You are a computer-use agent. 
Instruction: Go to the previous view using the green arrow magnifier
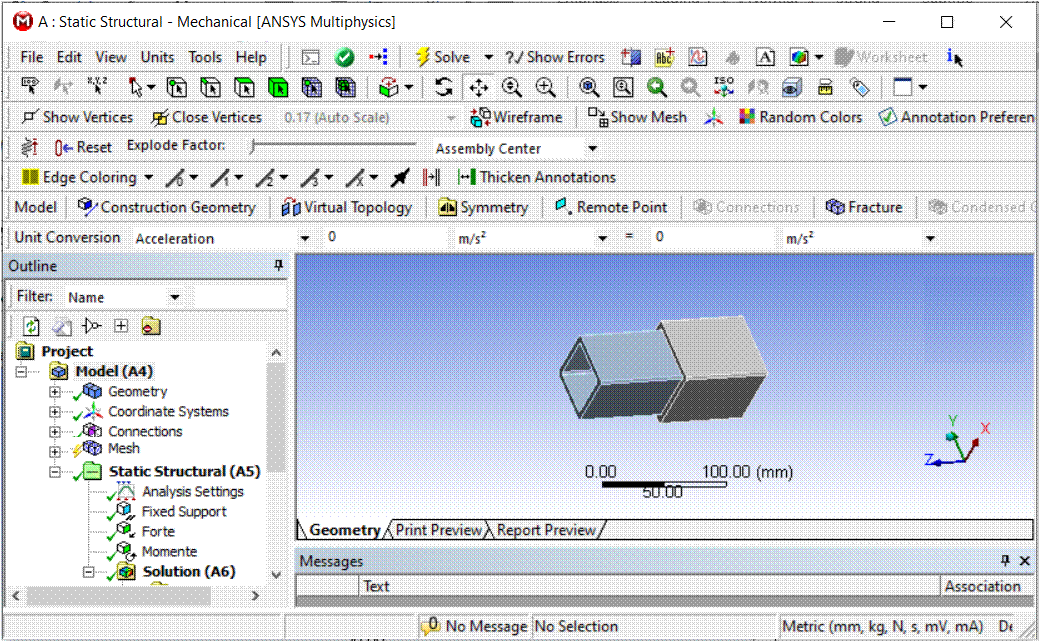coord(656,87)
